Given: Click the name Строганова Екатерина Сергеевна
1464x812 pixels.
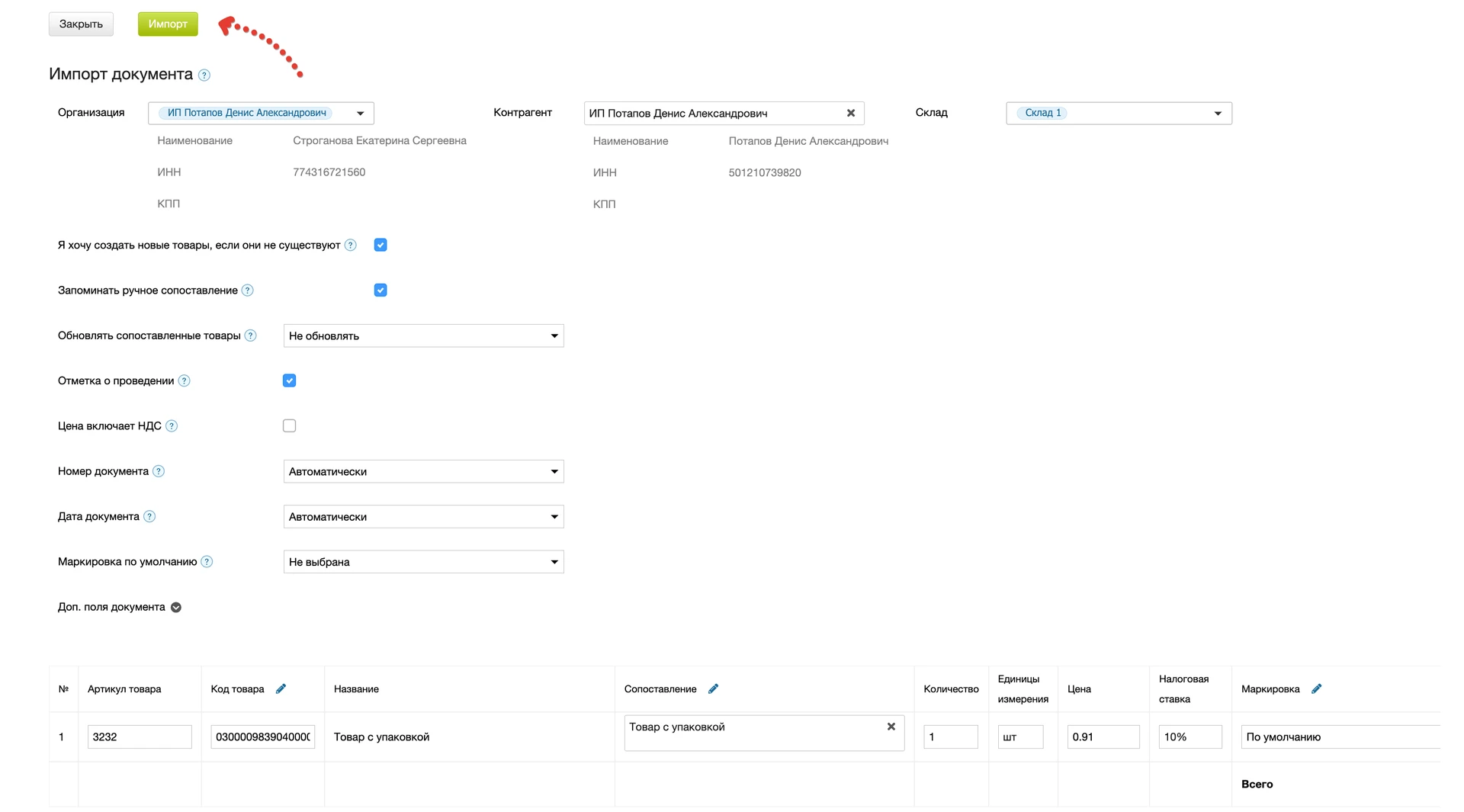Looking at the screenshot, I should coord(380,140).
